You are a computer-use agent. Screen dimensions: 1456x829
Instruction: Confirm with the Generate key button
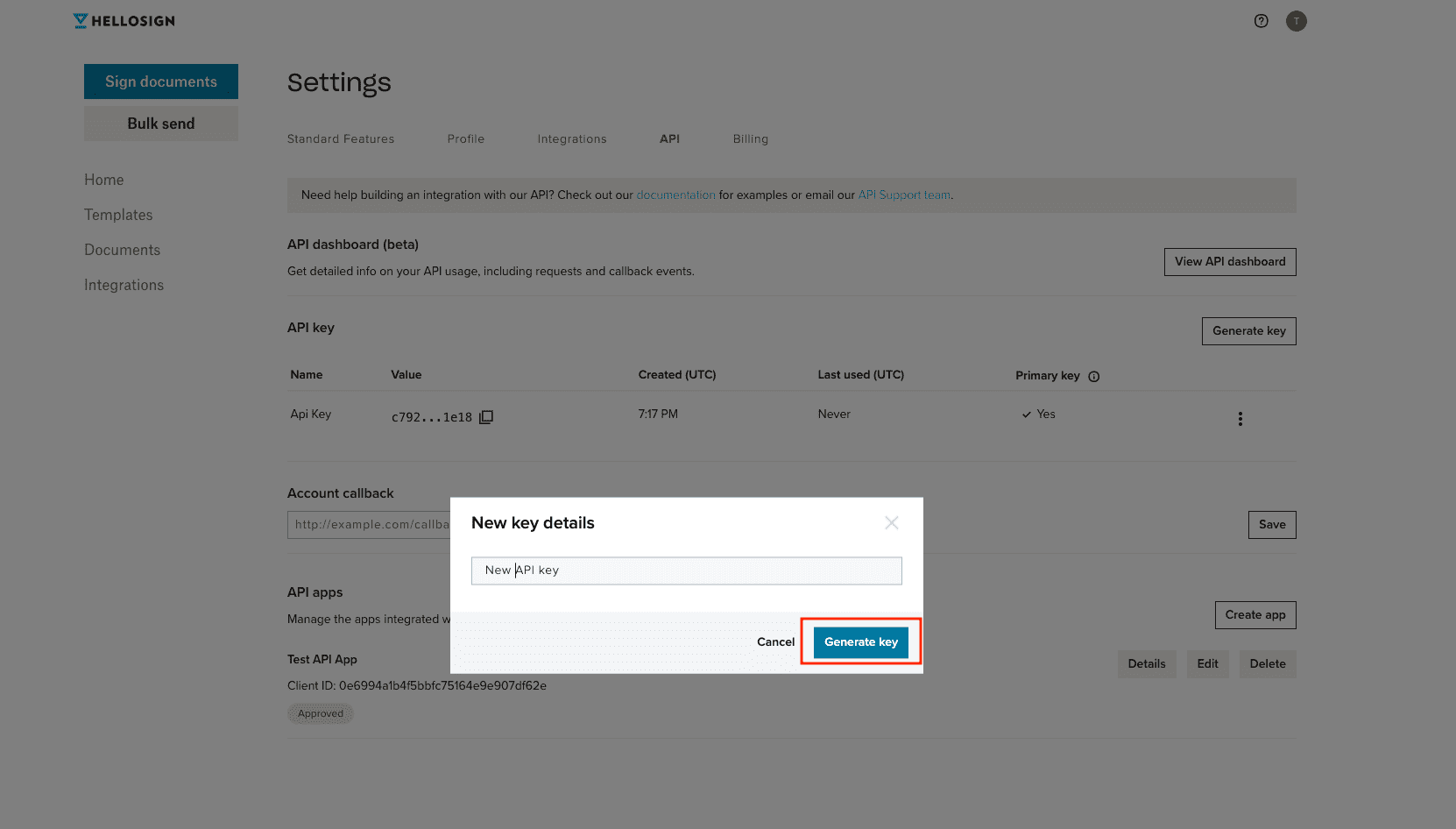859,641
